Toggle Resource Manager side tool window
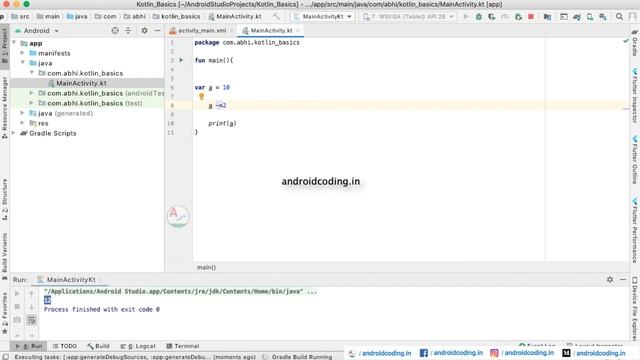 point(4,108)
